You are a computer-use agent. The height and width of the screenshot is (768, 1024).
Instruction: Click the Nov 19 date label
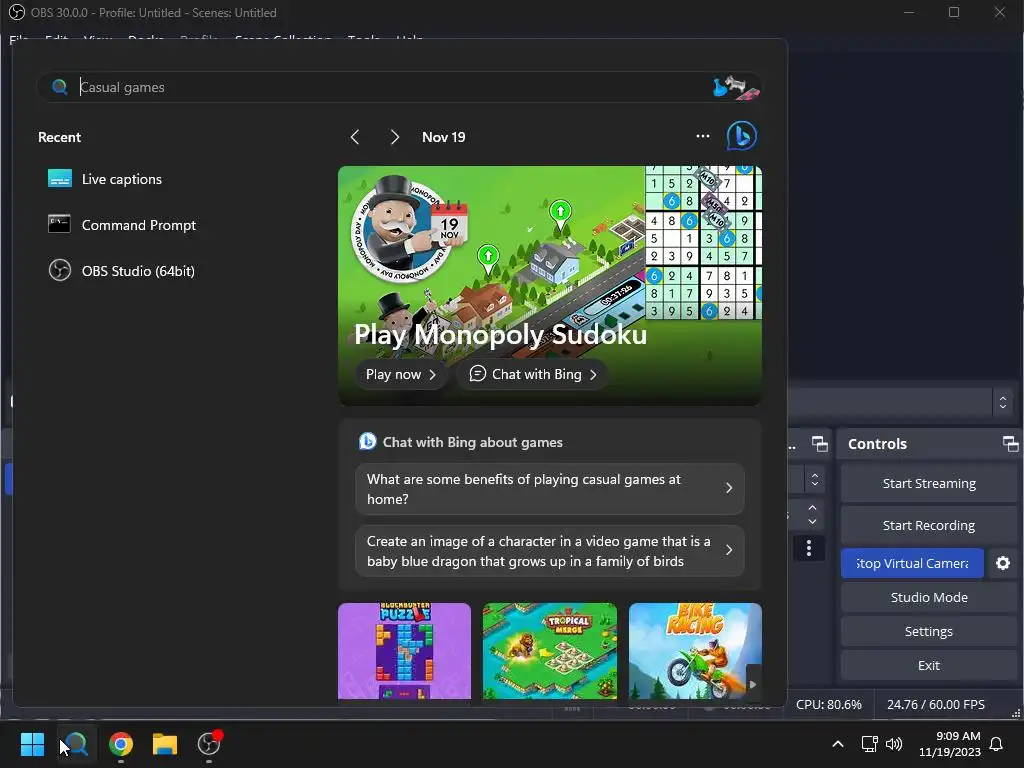(x=443, y=137)
